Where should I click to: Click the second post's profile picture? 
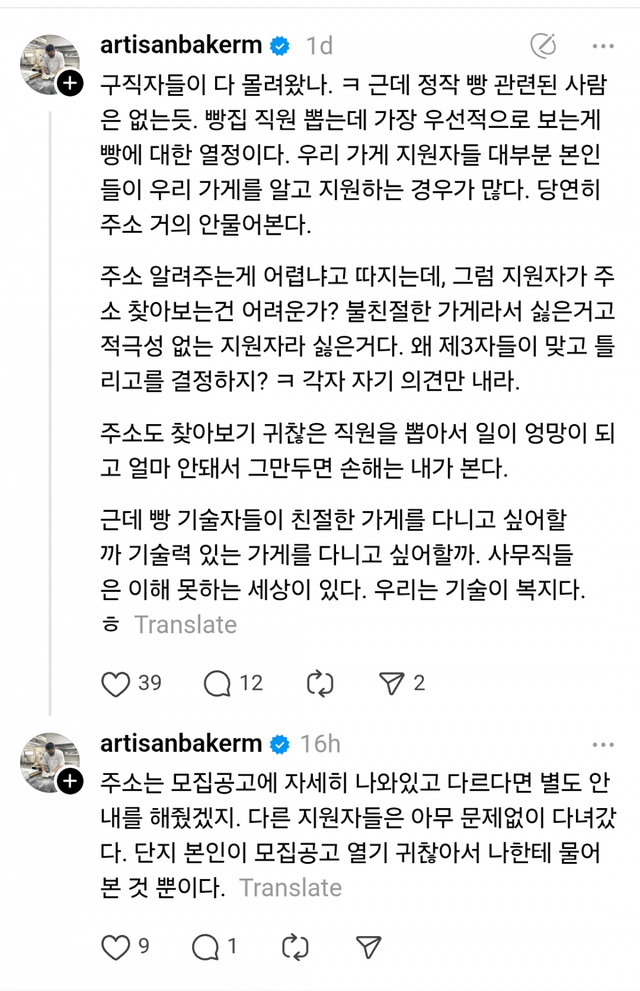coord(49,763)
